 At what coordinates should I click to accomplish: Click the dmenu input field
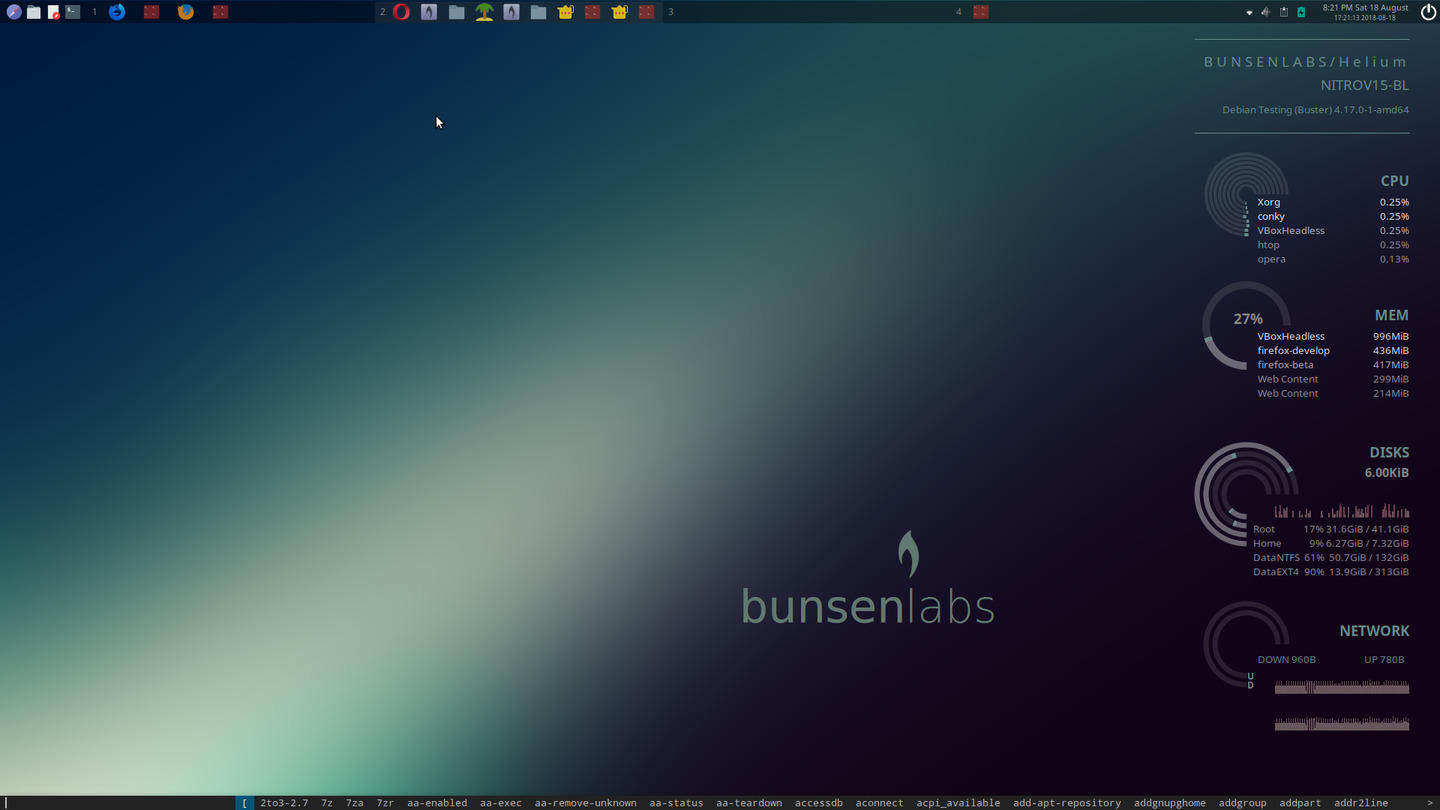point(118,803)
